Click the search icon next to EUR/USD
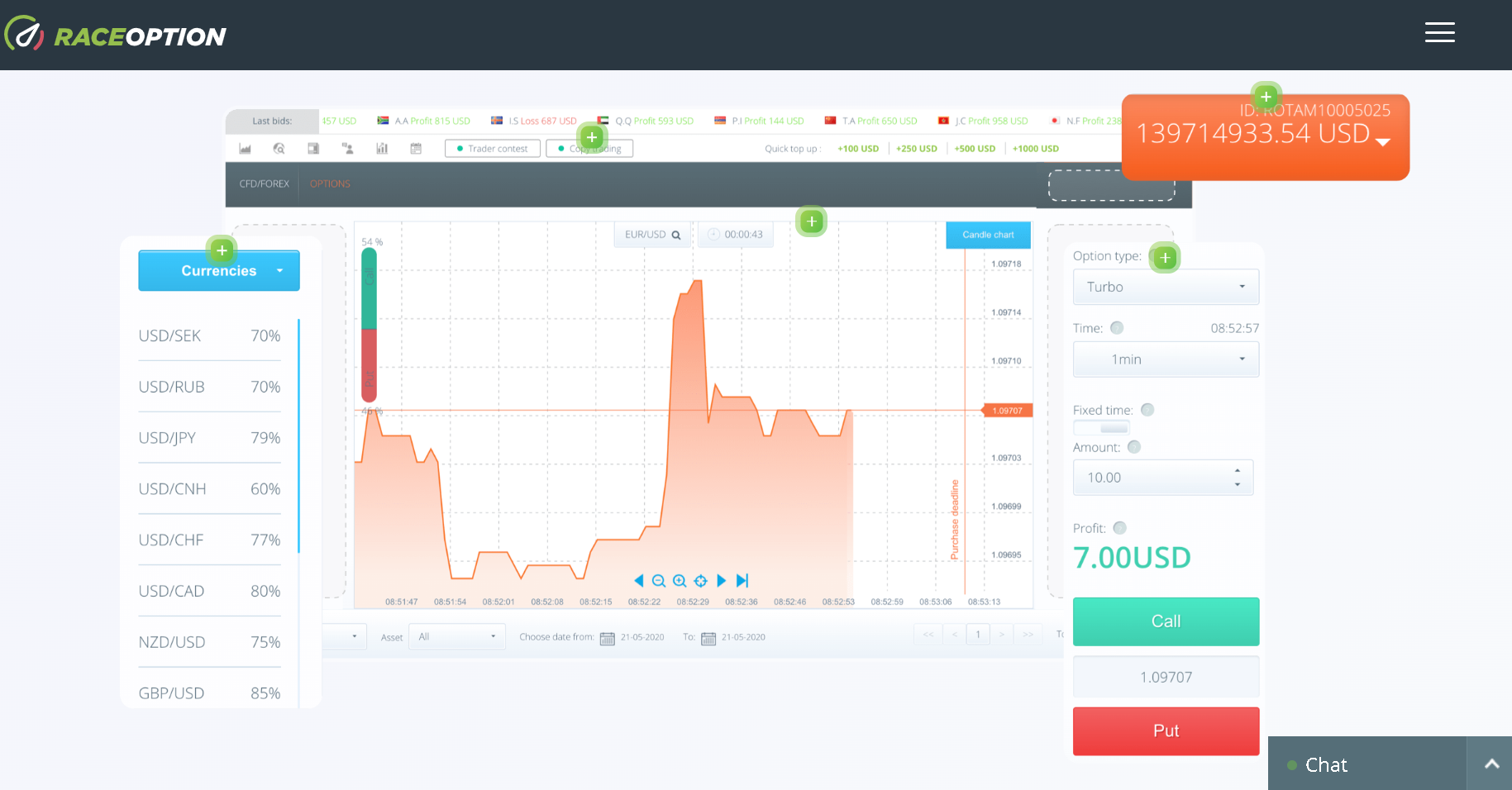This screenshot has height=790, width=1512. pos(676,236)
